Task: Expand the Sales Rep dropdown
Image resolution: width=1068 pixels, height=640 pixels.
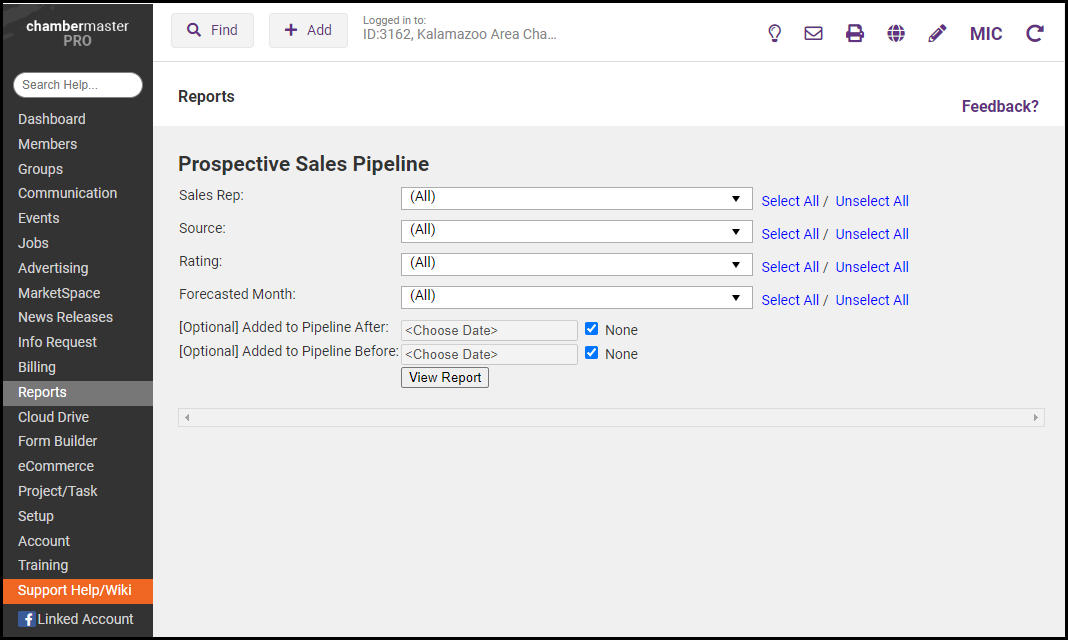Action: (x=576, y=198)
